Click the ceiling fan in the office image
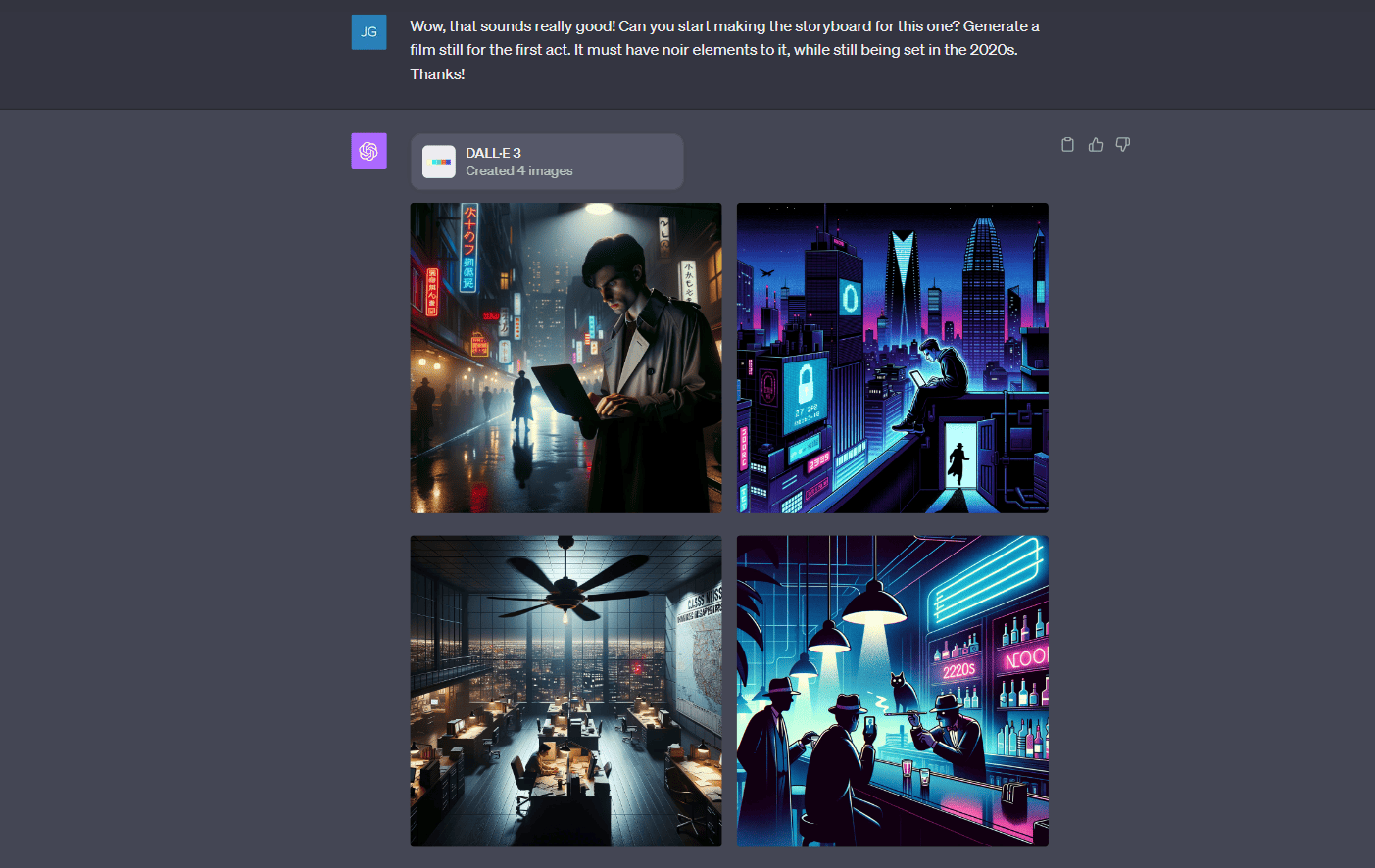The image size is (1375, 868). click(566, 585)
